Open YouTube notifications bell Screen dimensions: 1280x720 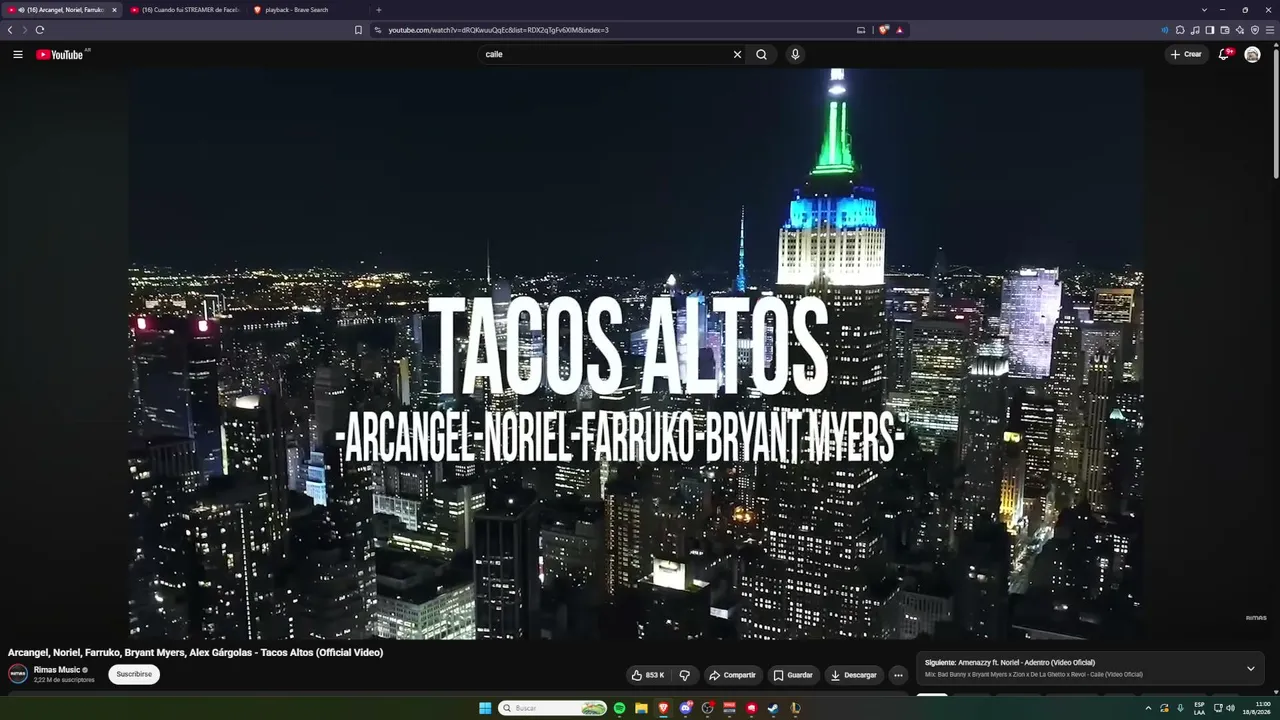(1223, 54)
